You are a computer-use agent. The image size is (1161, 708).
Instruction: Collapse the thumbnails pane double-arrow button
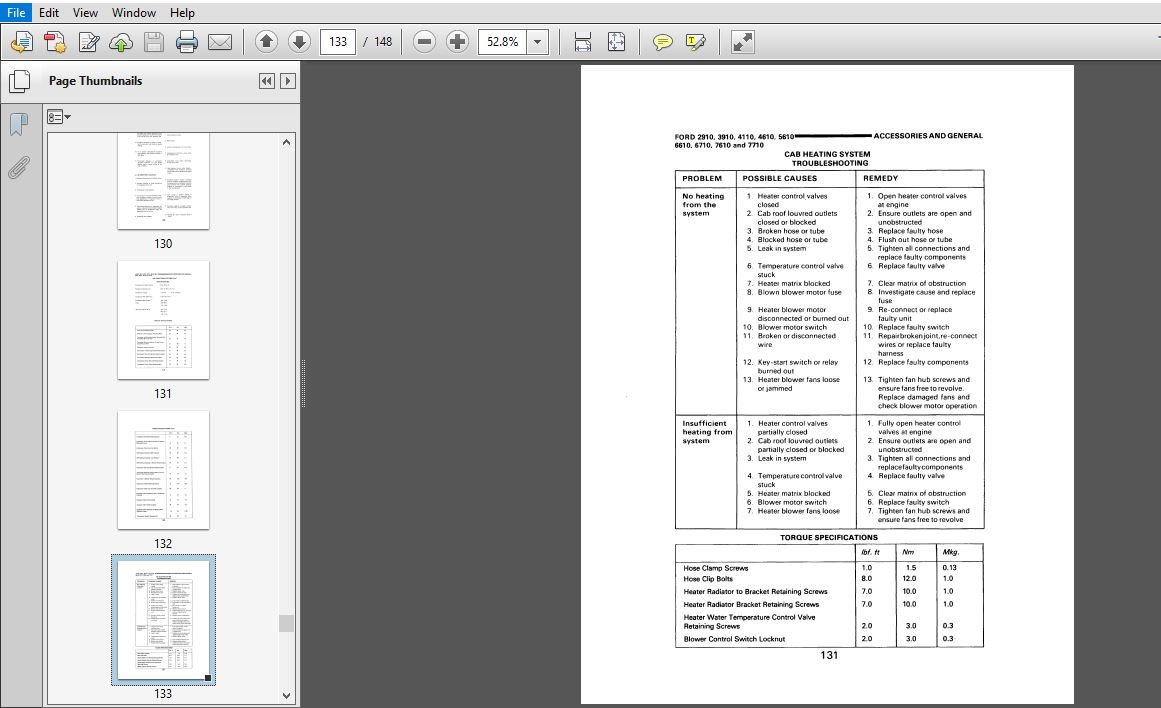click(267, 81)
